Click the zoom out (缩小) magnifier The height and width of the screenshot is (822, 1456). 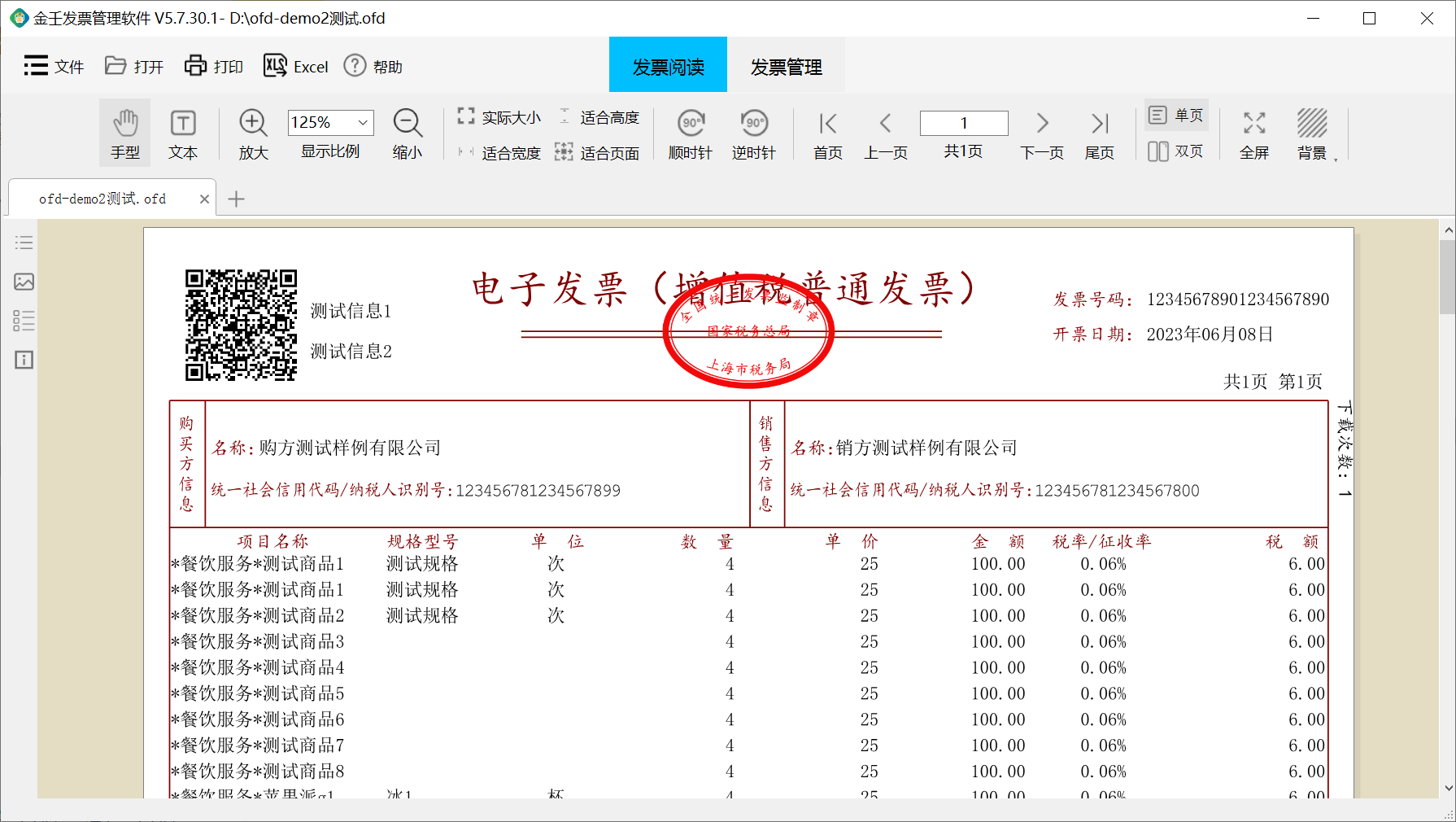coord(408,133)
